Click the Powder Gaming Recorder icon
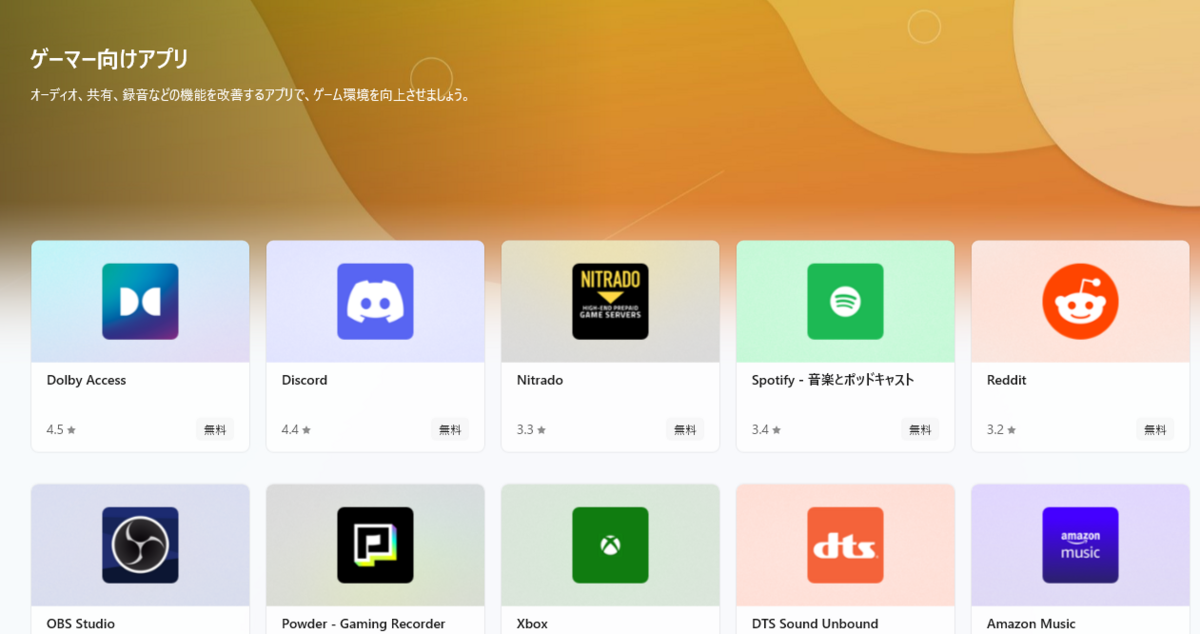The image size is (1200, 634). 375,545
